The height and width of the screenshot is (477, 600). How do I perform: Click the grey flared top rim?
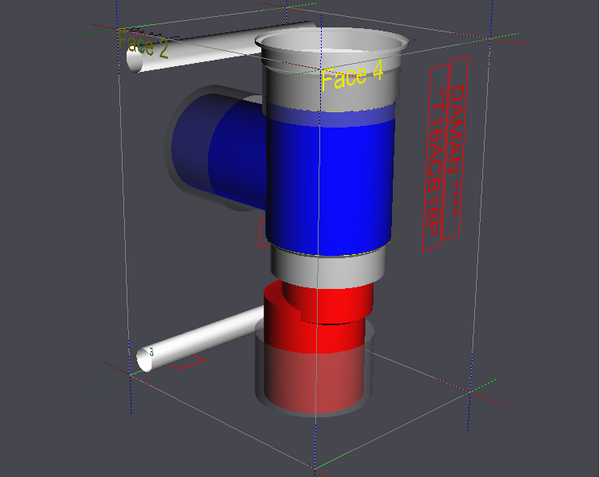coord(331,43)
